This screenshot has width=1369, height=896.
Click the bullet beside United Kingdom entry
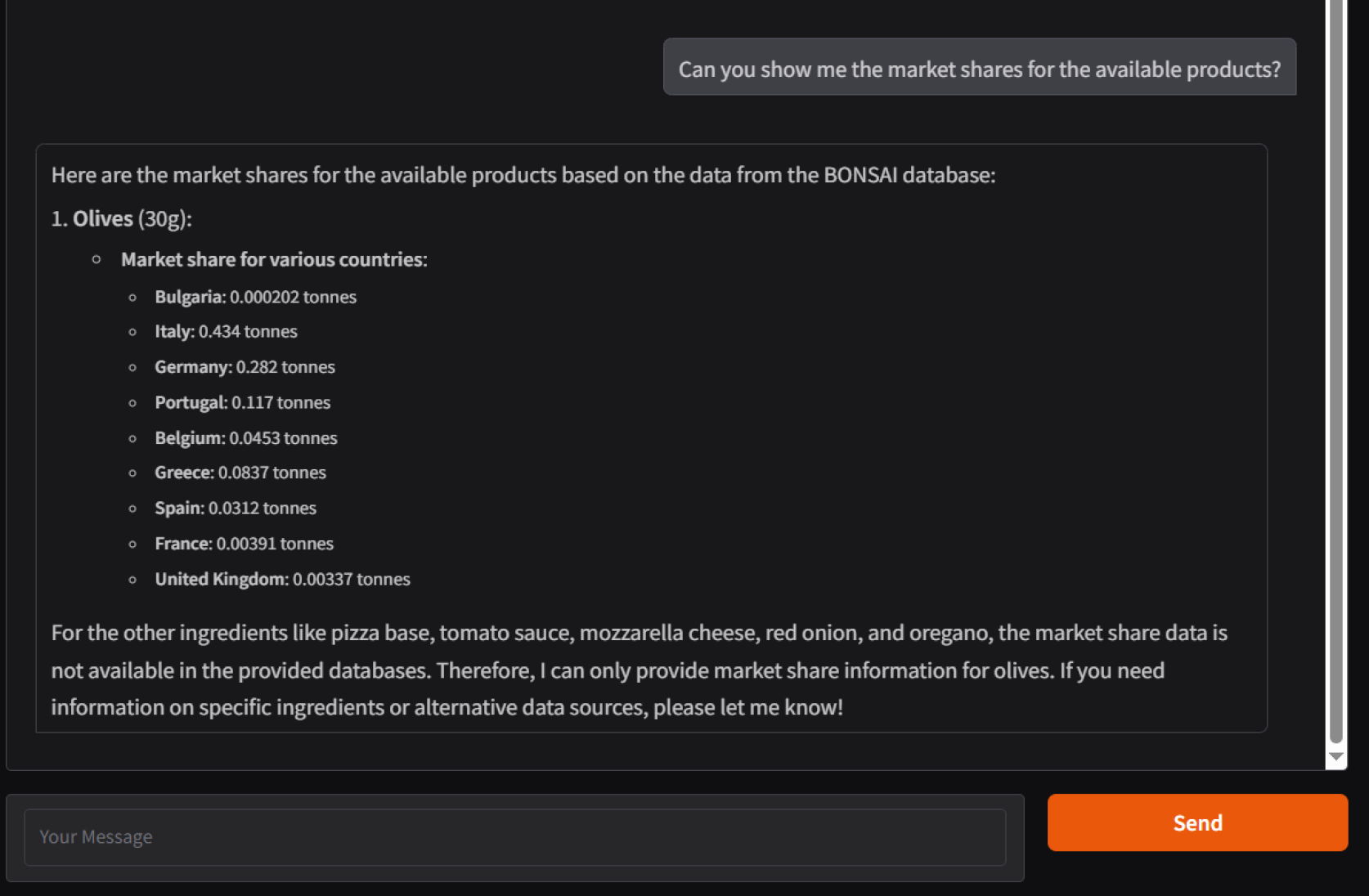coord(132,580)
